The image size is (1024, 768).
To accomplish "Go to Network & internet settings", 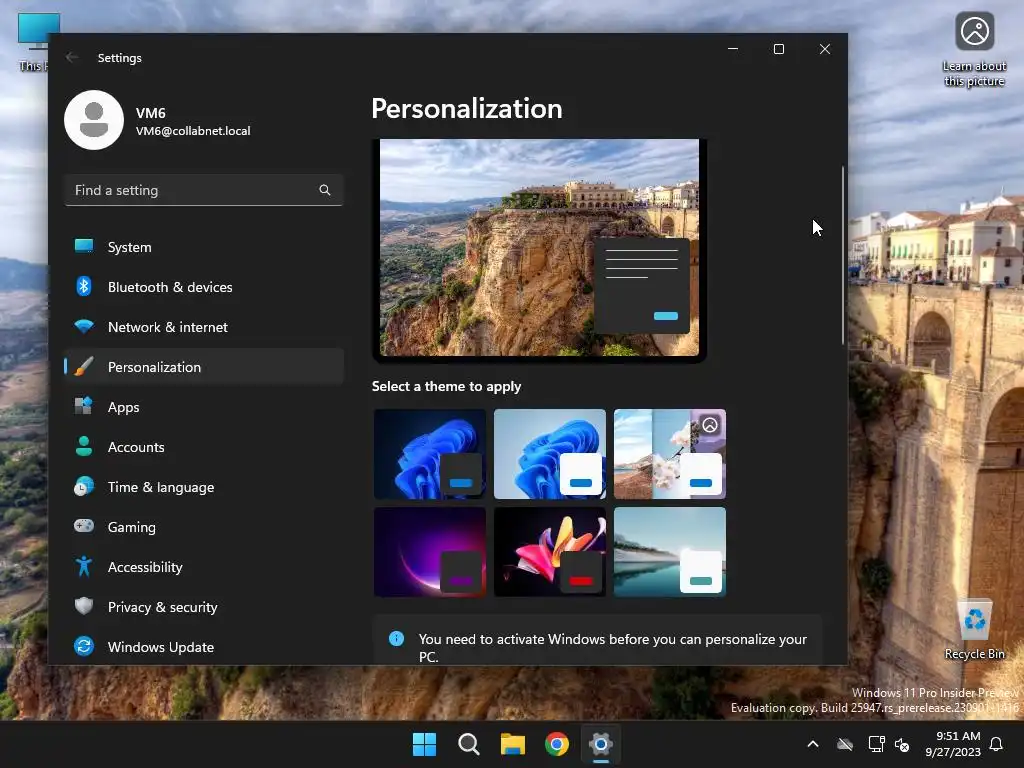I will (204, 327).
